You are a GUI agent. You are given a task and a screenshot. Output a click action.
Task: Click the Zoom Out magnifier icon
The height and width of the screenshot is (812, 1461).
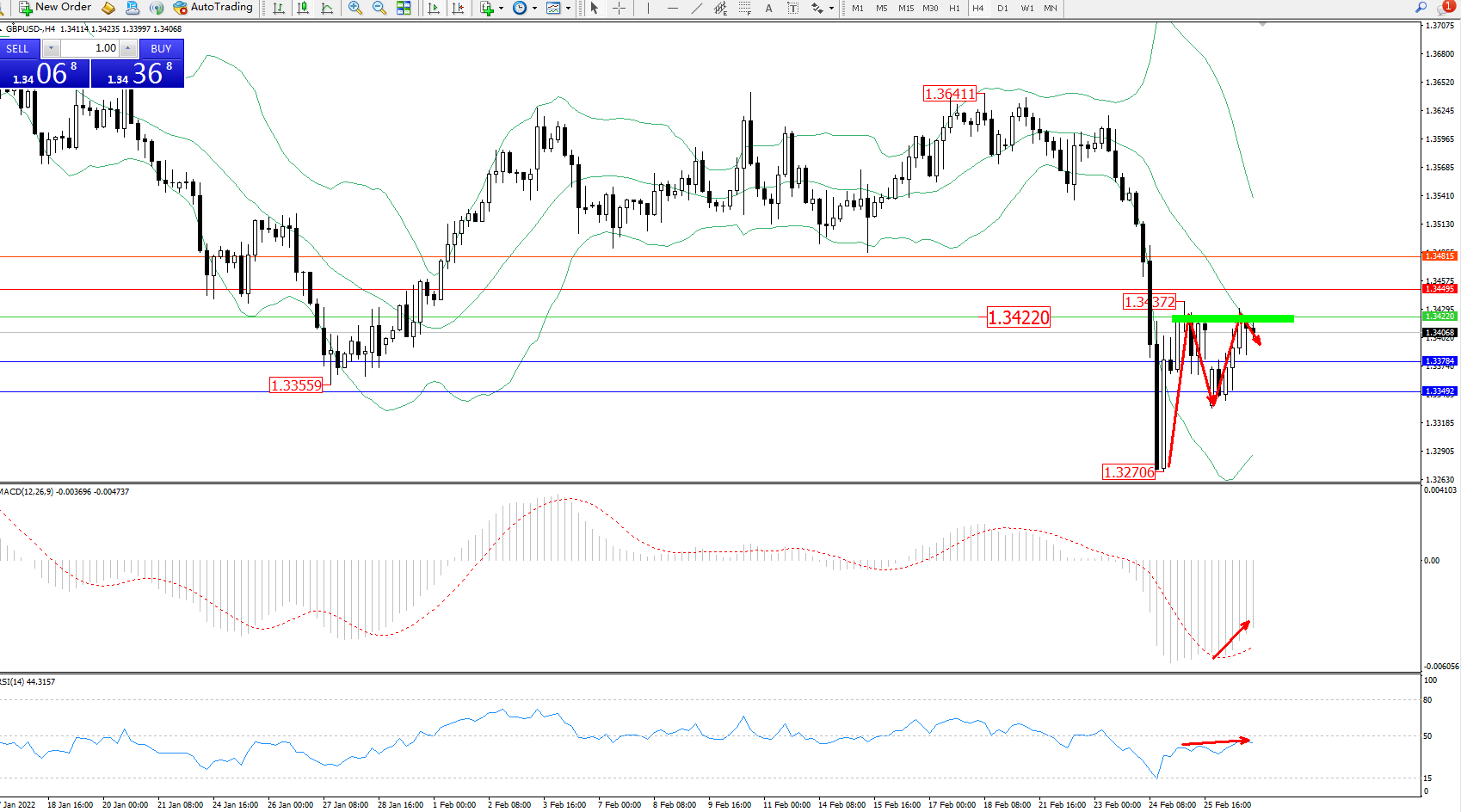click(379, 8)
